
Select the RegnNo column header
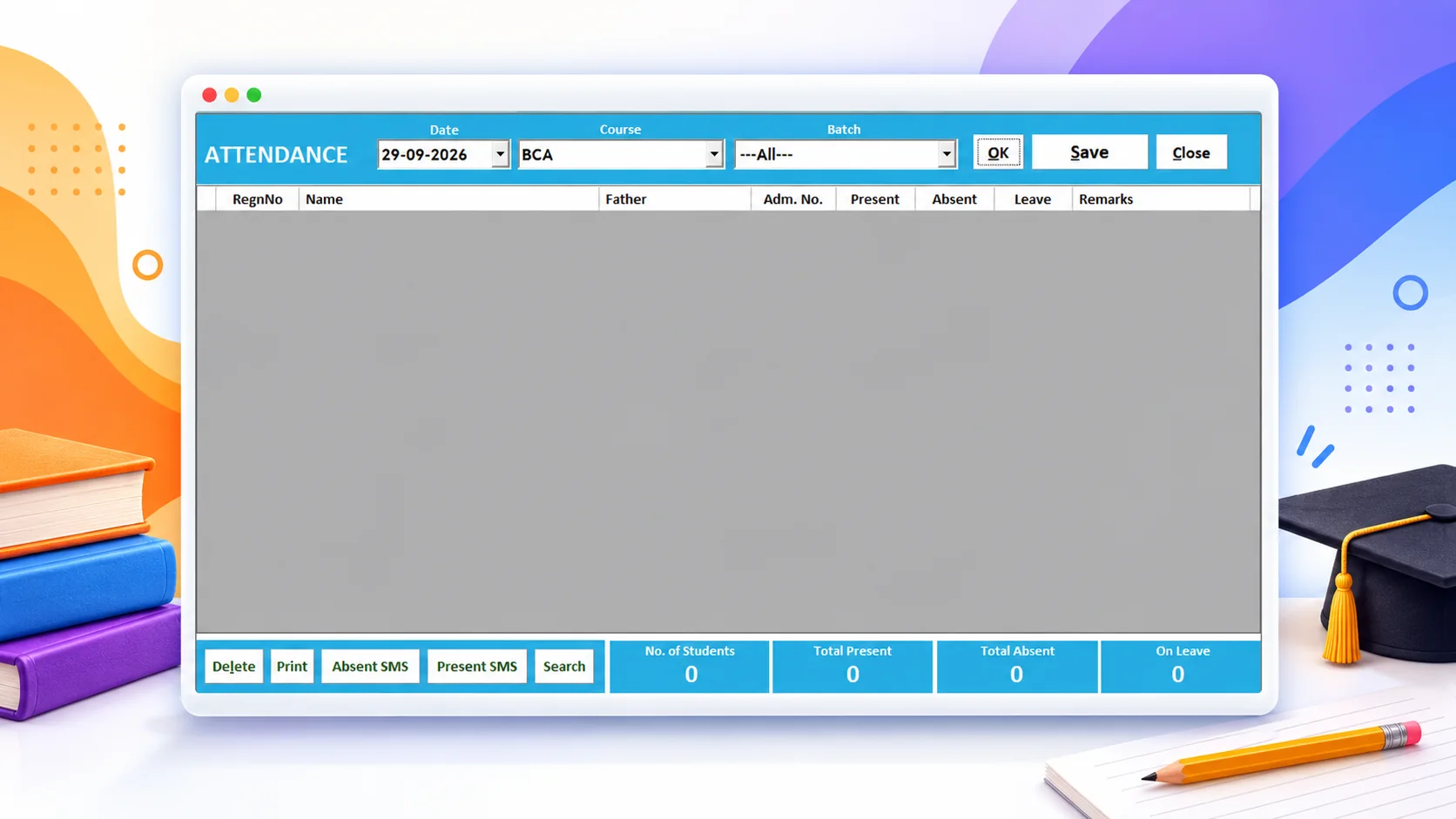point(258,199)
